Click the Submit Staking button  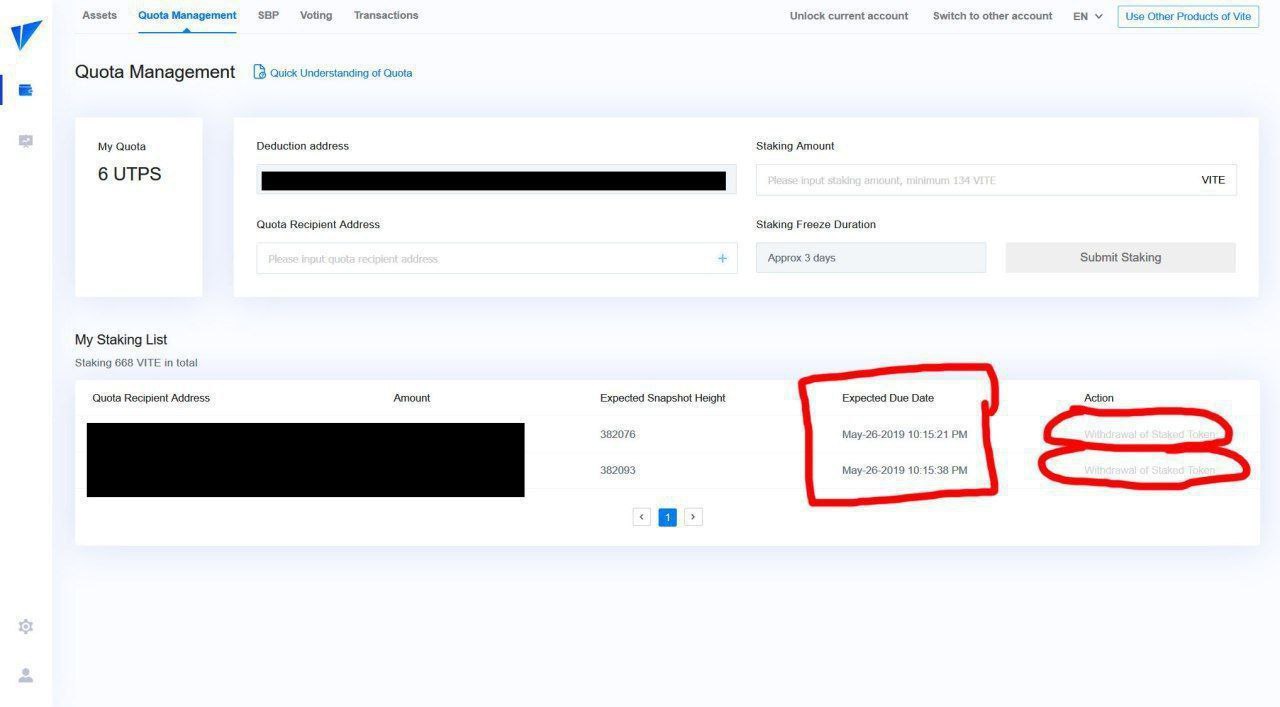(1120, 257)
